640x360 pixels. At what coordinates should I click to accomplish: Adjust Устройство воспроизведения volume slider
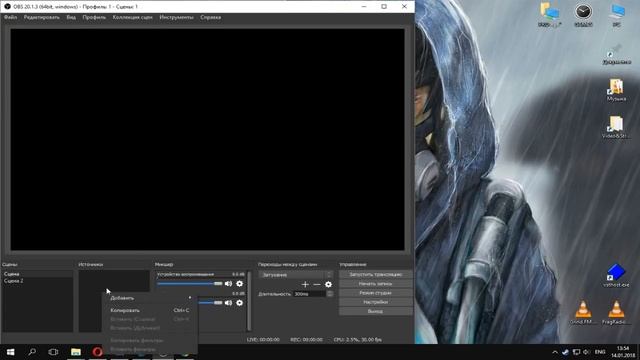click(190, 283)
